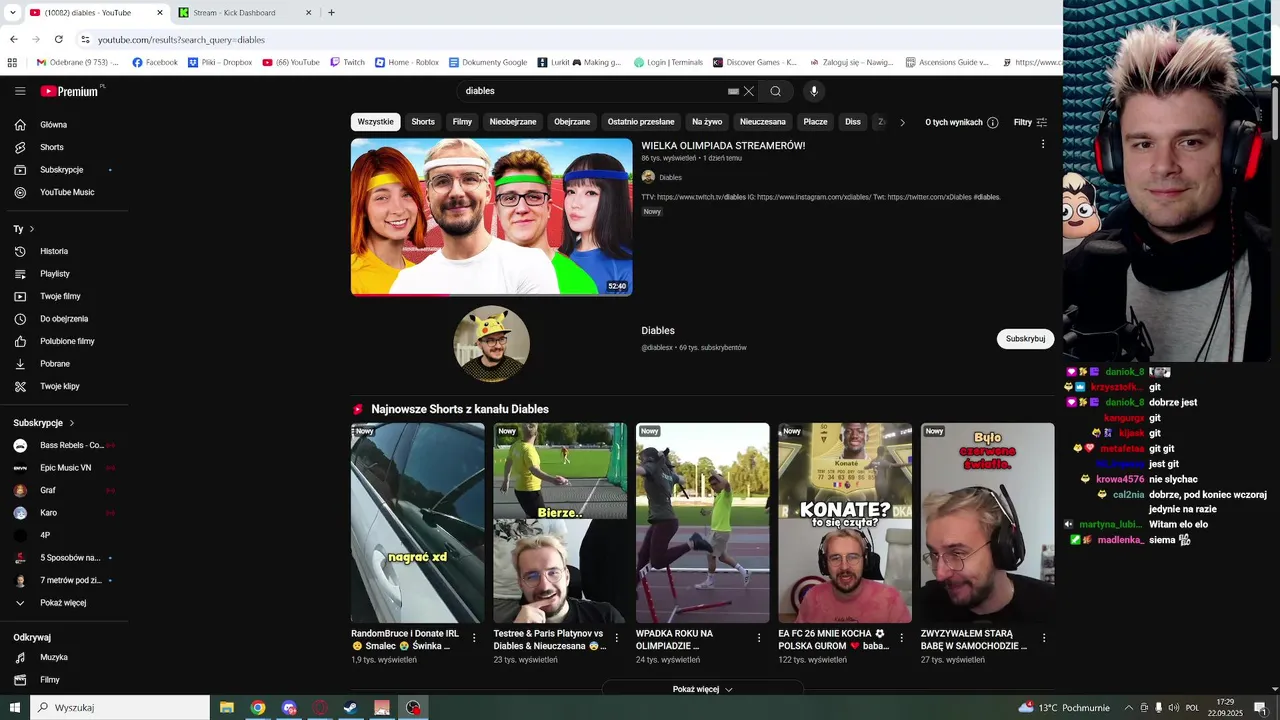Open options for ZWYZYWAŁEM STARĄ BABĘ short

point(1043,638)
